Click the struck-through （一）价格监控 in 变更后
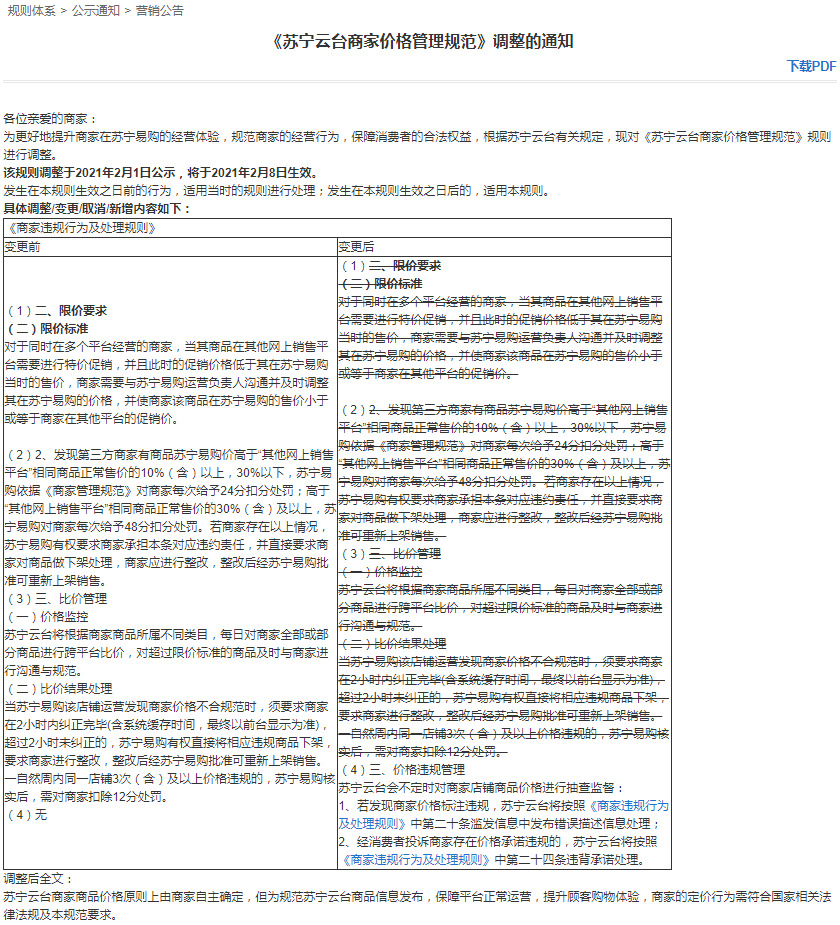Screen dimensions: 840x925 click(382, 572)
